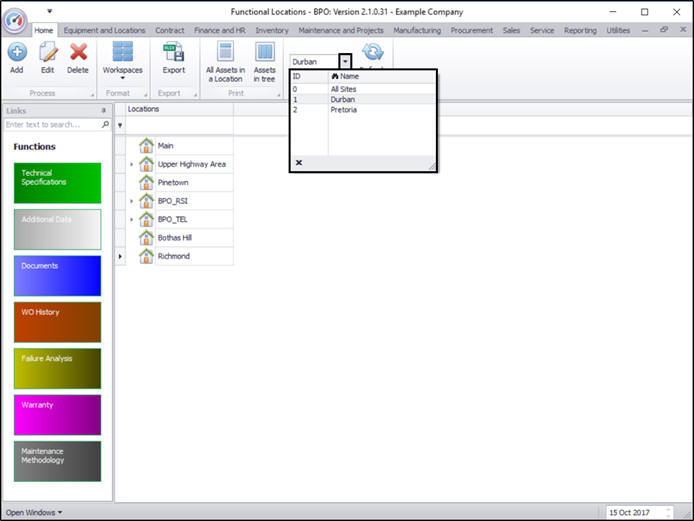
Task: Open Finance and HR tab
Action: [220, 30]
